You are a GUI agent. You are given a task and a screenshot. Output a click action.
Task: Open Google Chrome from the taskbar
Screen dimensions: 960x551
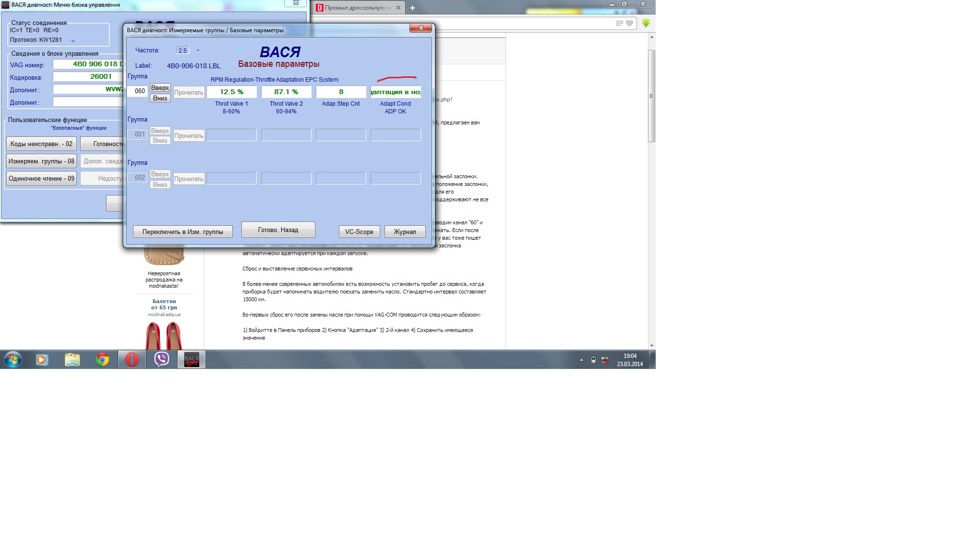[x=102, y=359]
